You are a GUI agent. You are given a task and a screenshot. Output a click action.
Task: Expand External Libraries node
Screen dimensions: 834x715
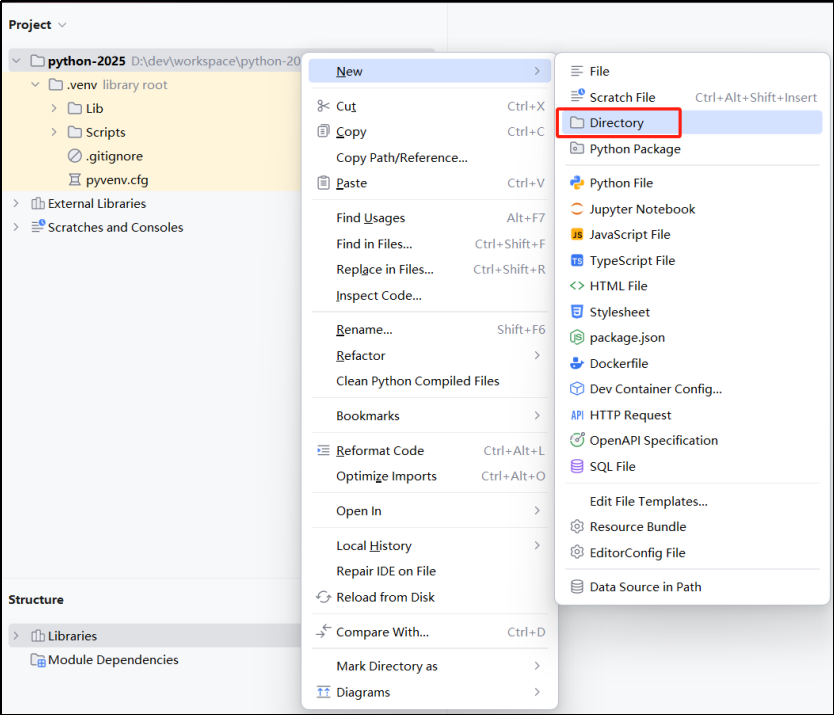[x=16, y=203]
